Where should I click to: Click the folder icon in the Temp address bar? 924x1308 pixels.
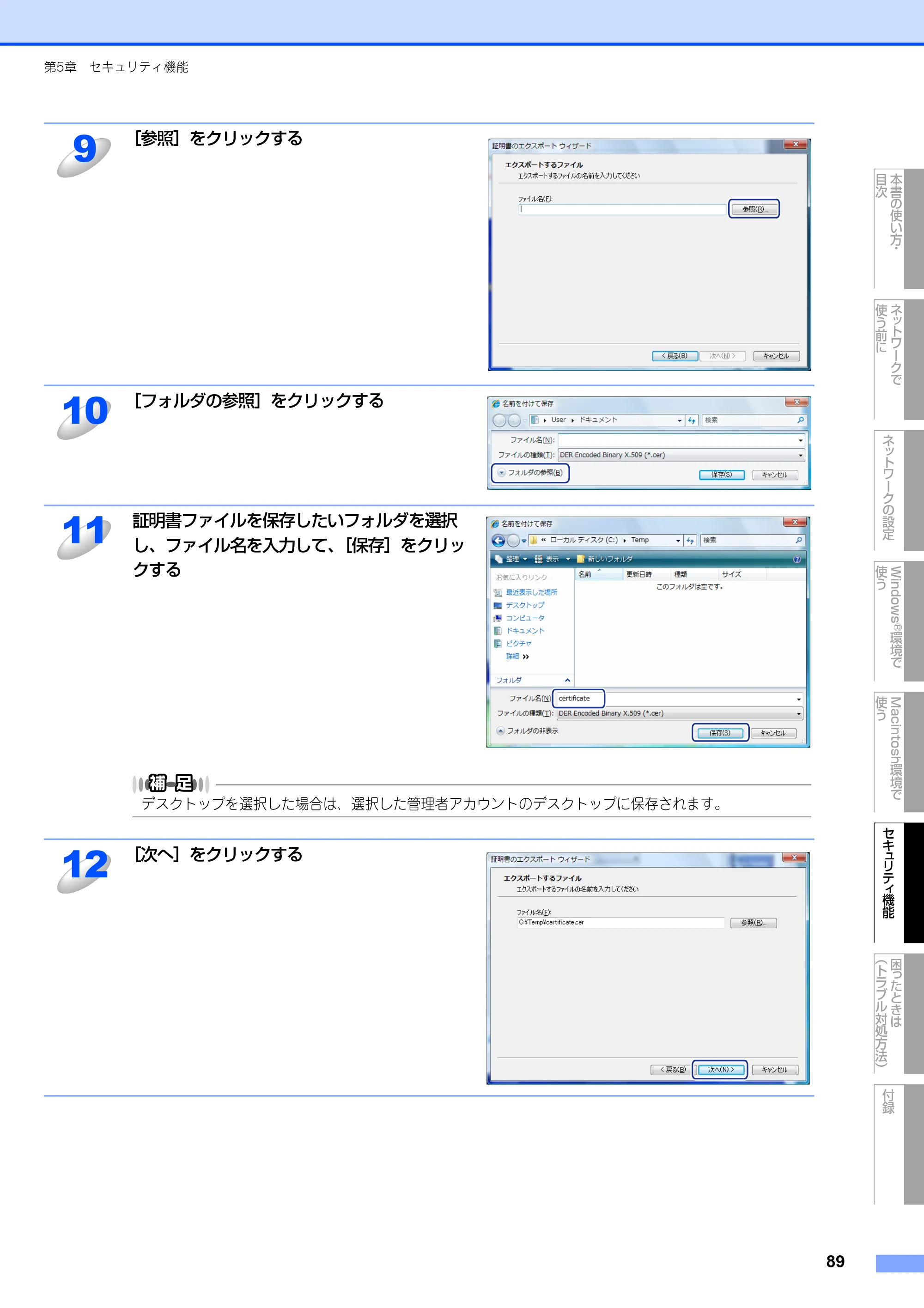coord(533,540)
